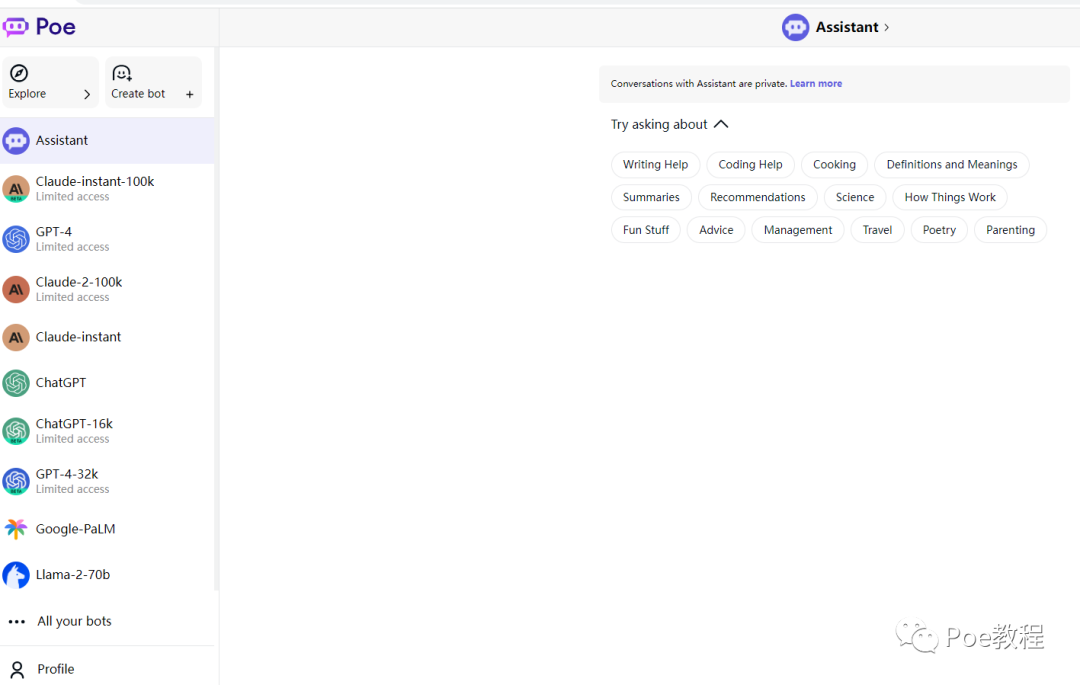Open the GPT-4 chat
Image resolution: width=1080 pixels, height=685 pixels.
coord(107,239)
